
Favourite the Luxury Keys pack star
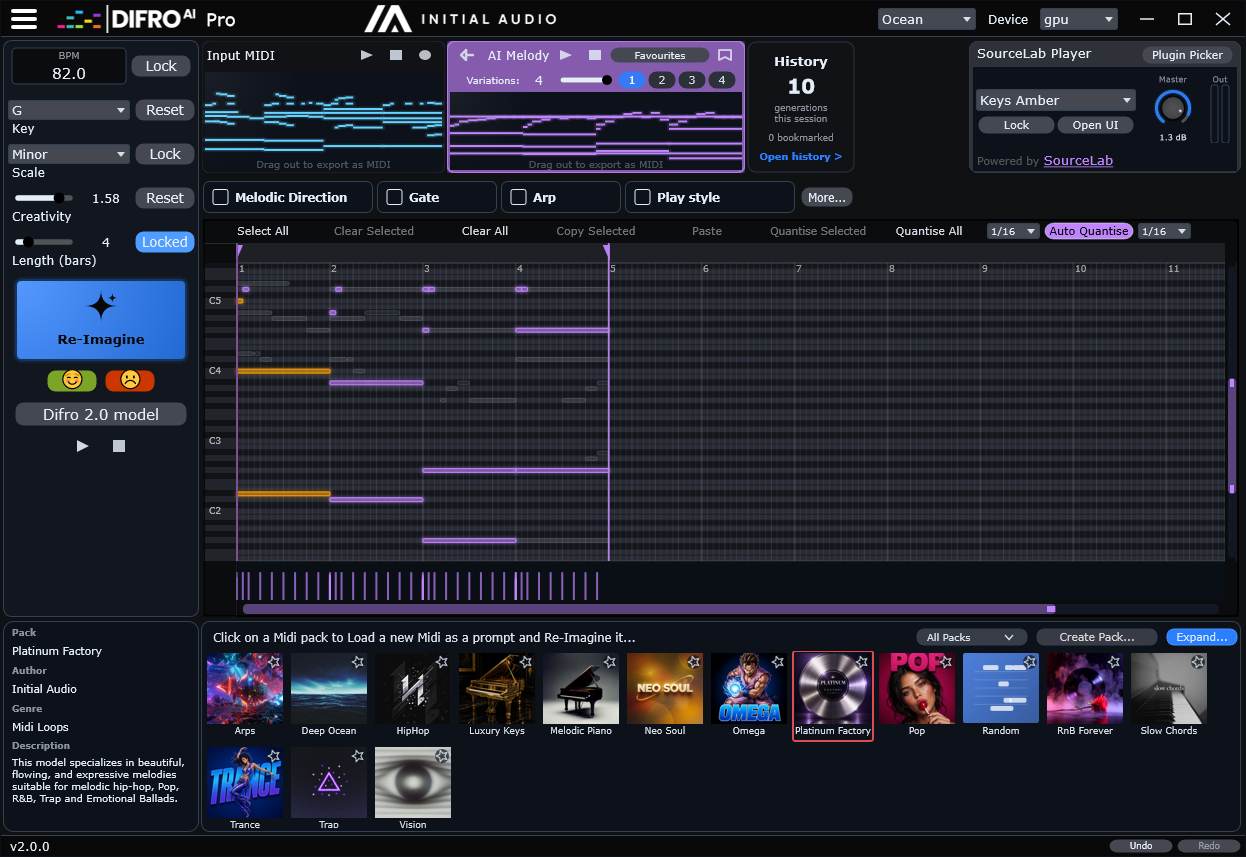pyautogui.click(x=526, y=662)
